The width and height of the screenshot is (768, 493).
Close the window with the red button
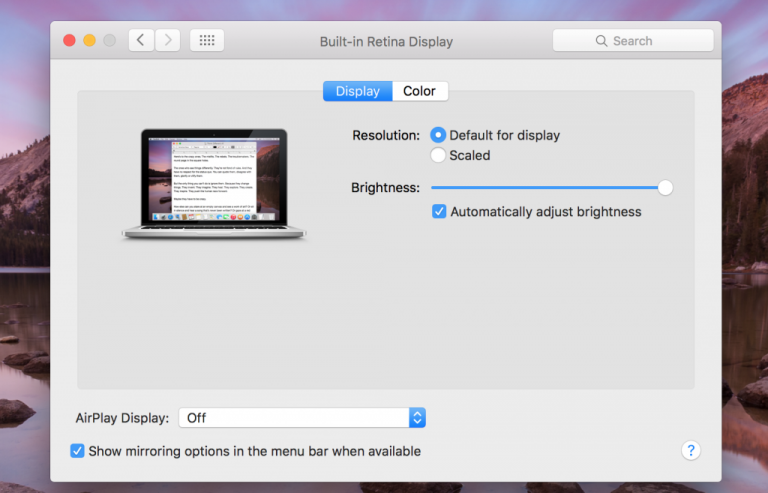point(69,41)
